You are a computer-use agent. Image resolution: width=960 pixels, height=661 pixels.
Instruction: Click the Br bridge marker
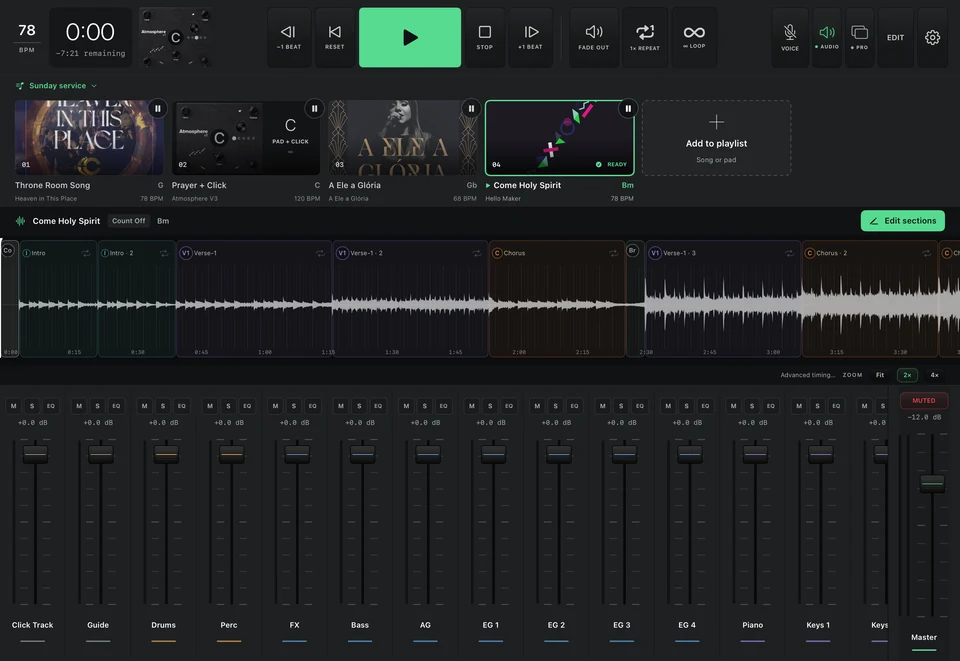tap(632, 250)
